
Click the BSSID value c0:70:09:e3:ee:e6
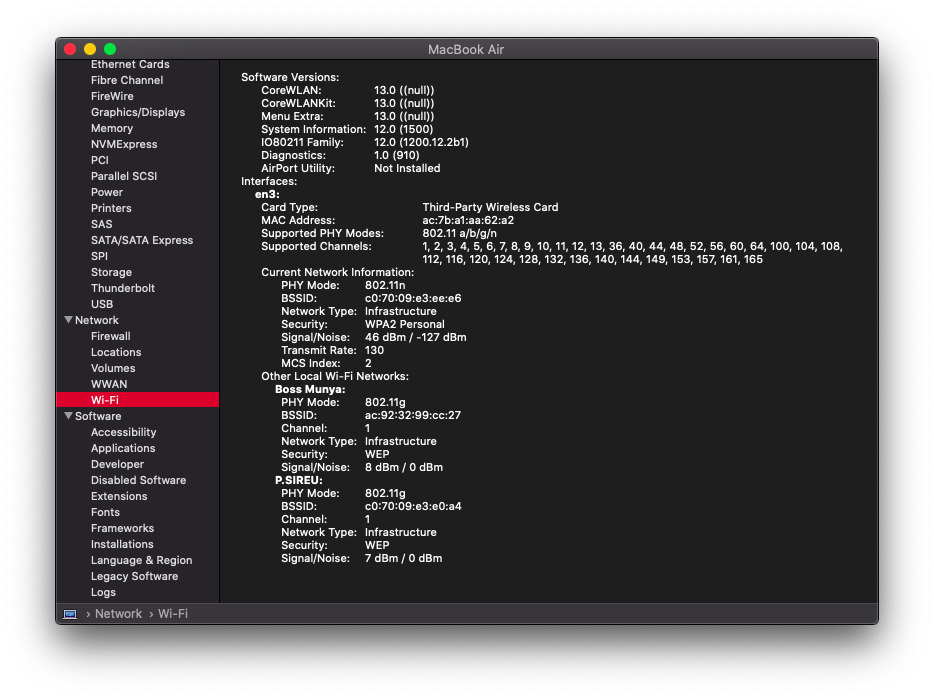click(x=413, y=298)
